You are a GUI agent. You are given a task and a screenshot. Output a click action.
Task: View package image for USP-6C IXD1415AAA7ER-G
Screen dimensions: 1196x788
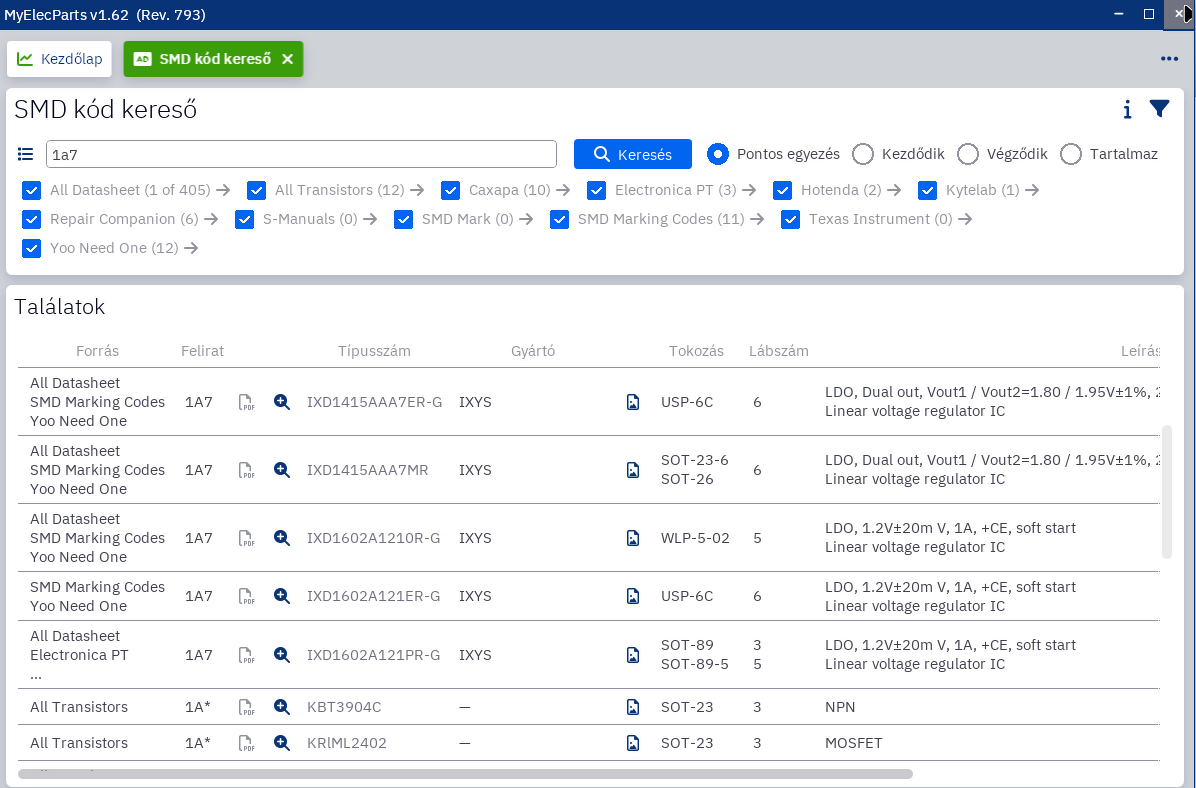point(633,402)
